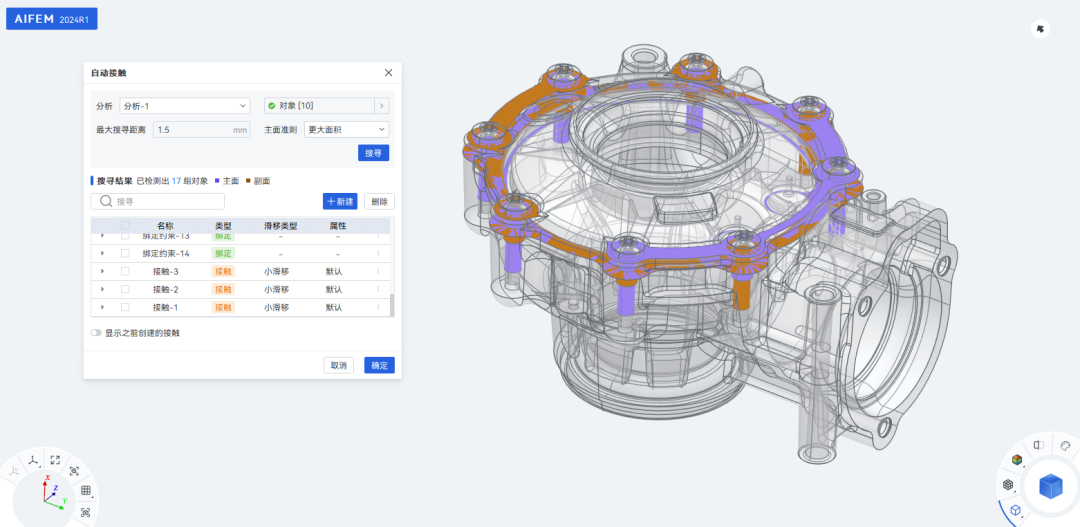
Task: Expand the 绑定约束-14 row
Action: click(x=102, y=254)
